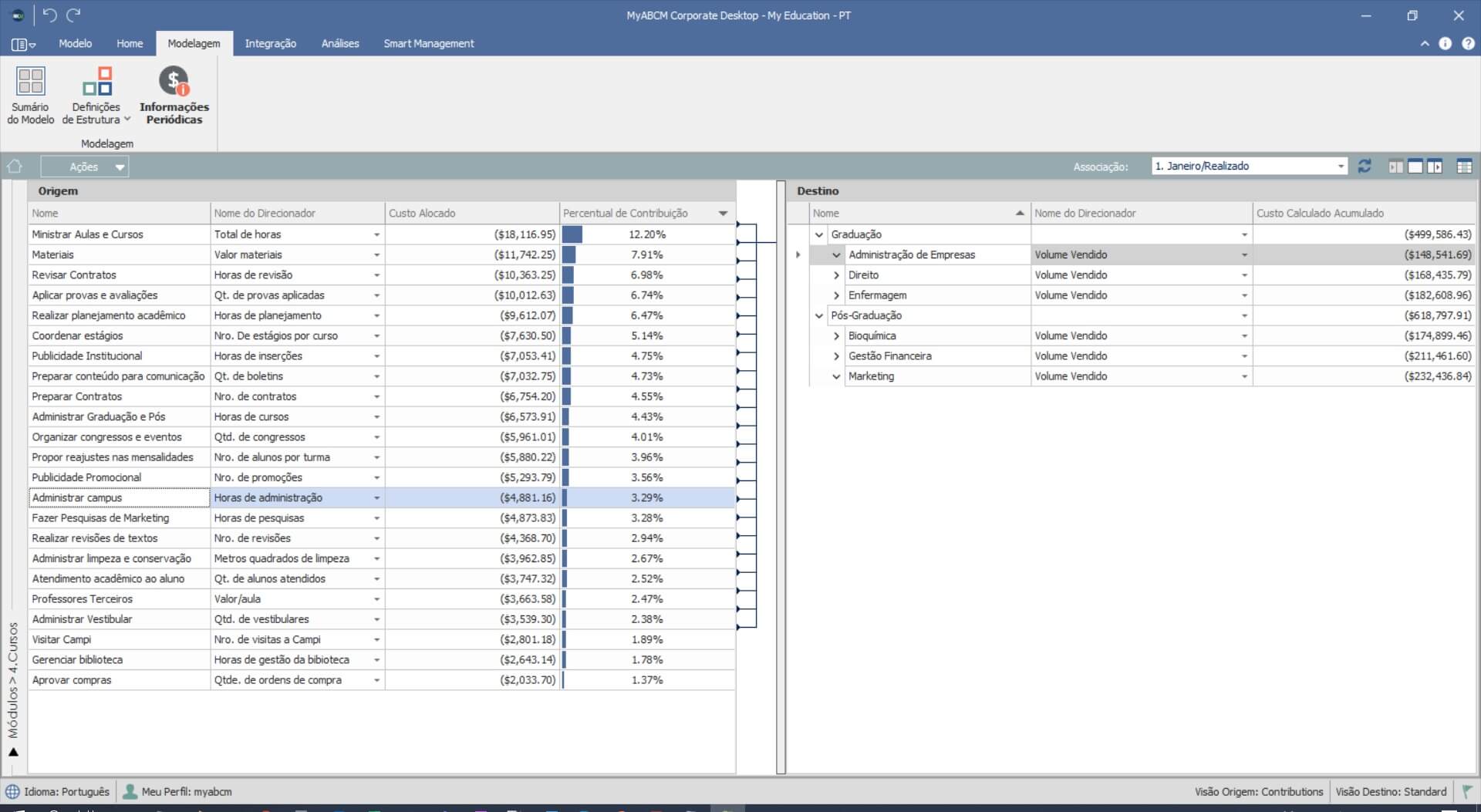Open driver dropdown for Materiais row
Screen dimensions: 1481x812
[376, 254]
